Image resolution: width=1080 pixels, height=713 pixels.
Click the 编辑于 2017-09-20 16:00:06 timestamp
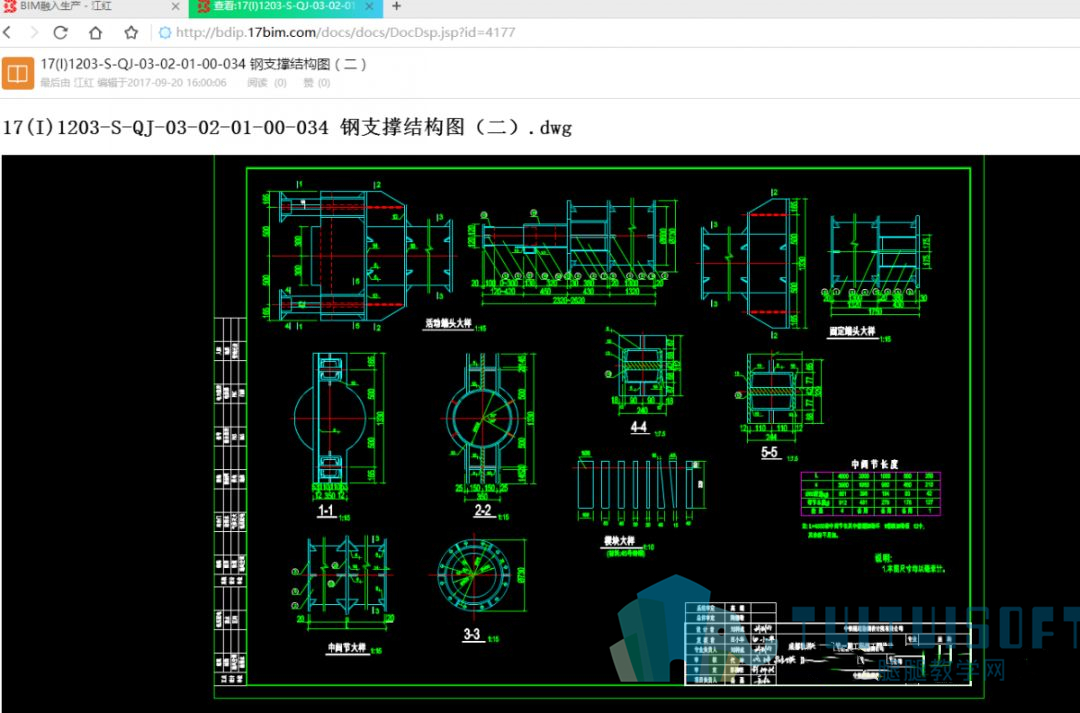162,83
